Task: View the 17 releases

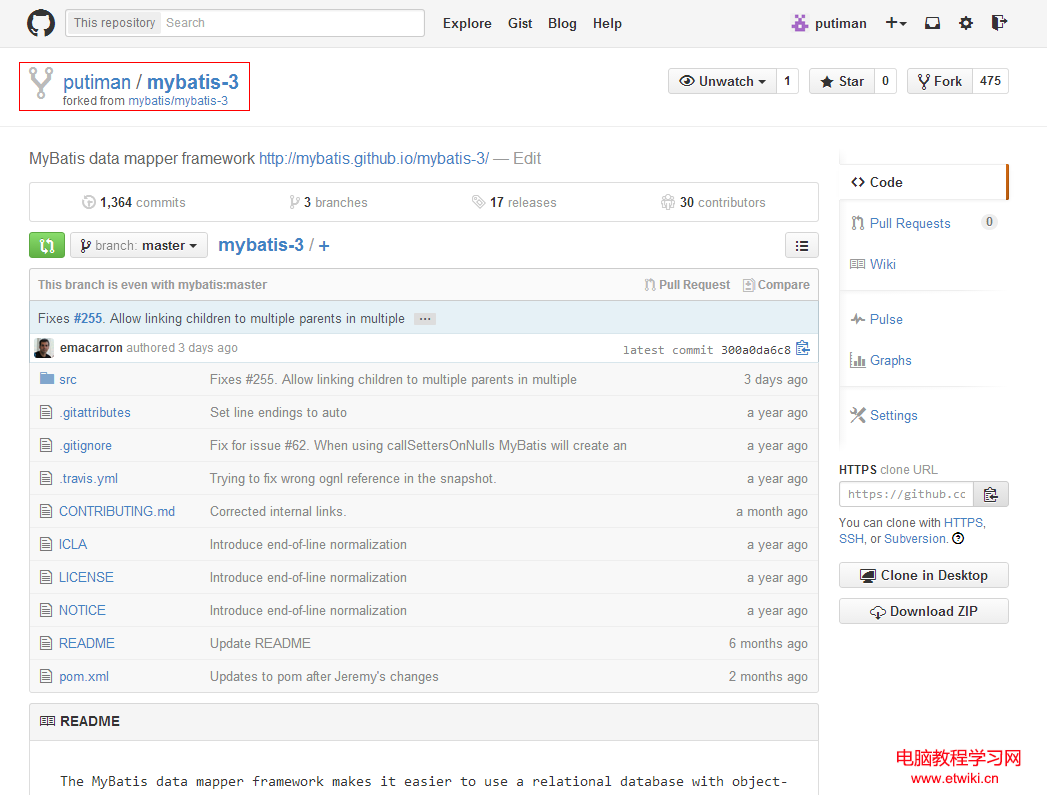Action: click(514, 202)
